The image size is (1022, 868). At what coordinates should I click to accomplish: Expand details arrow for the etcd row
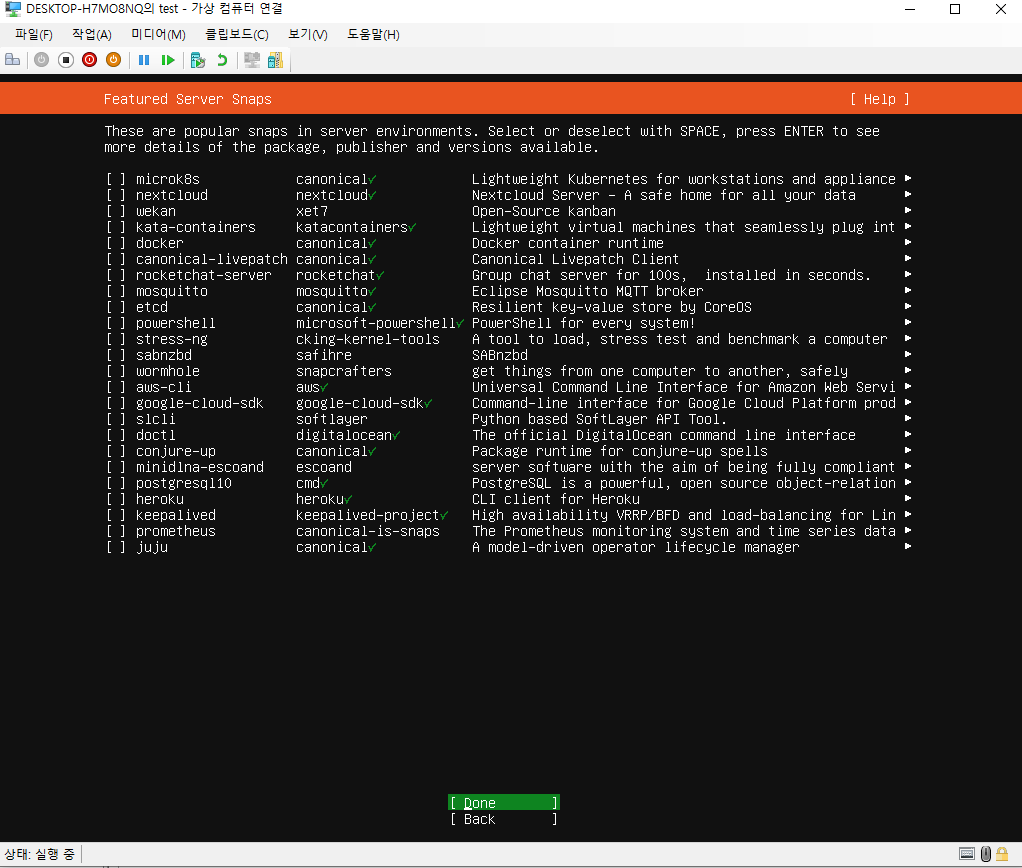pos(908,306)
